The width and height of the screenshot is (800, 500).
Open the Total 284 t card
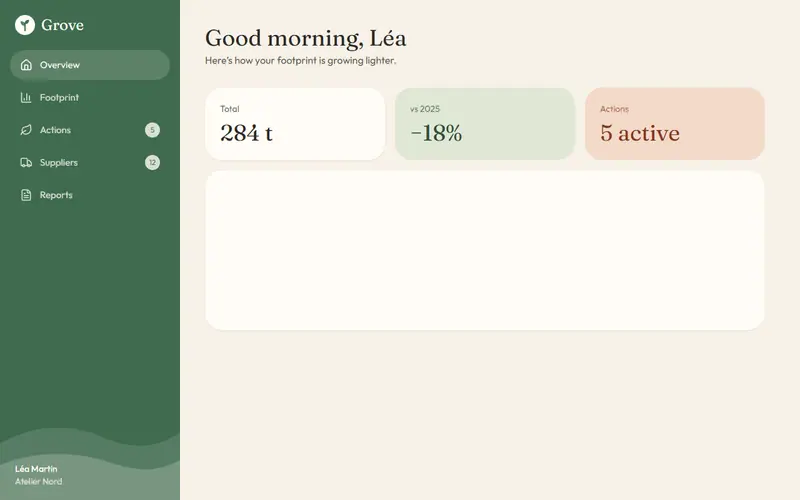[295, 124]
